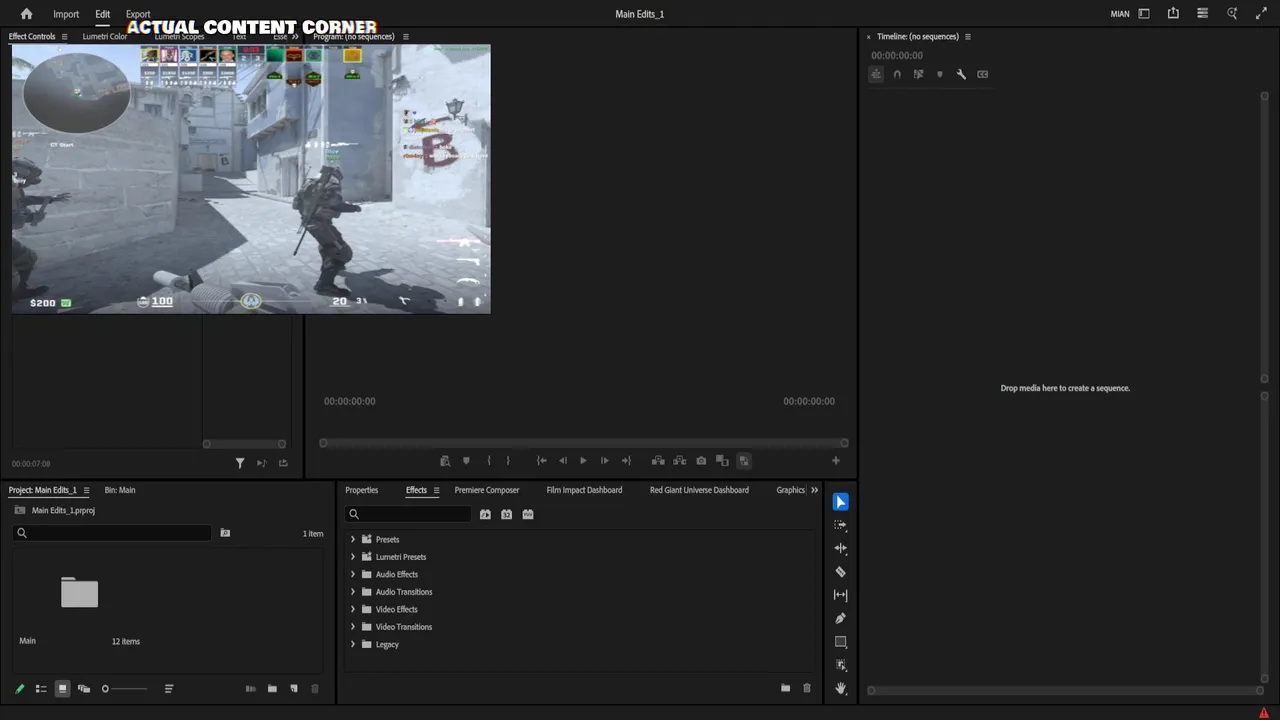Toggle Snap magnet in Timeline panel
The width and height of the screenshot is (1280, 720).
[x=897, y=74]
